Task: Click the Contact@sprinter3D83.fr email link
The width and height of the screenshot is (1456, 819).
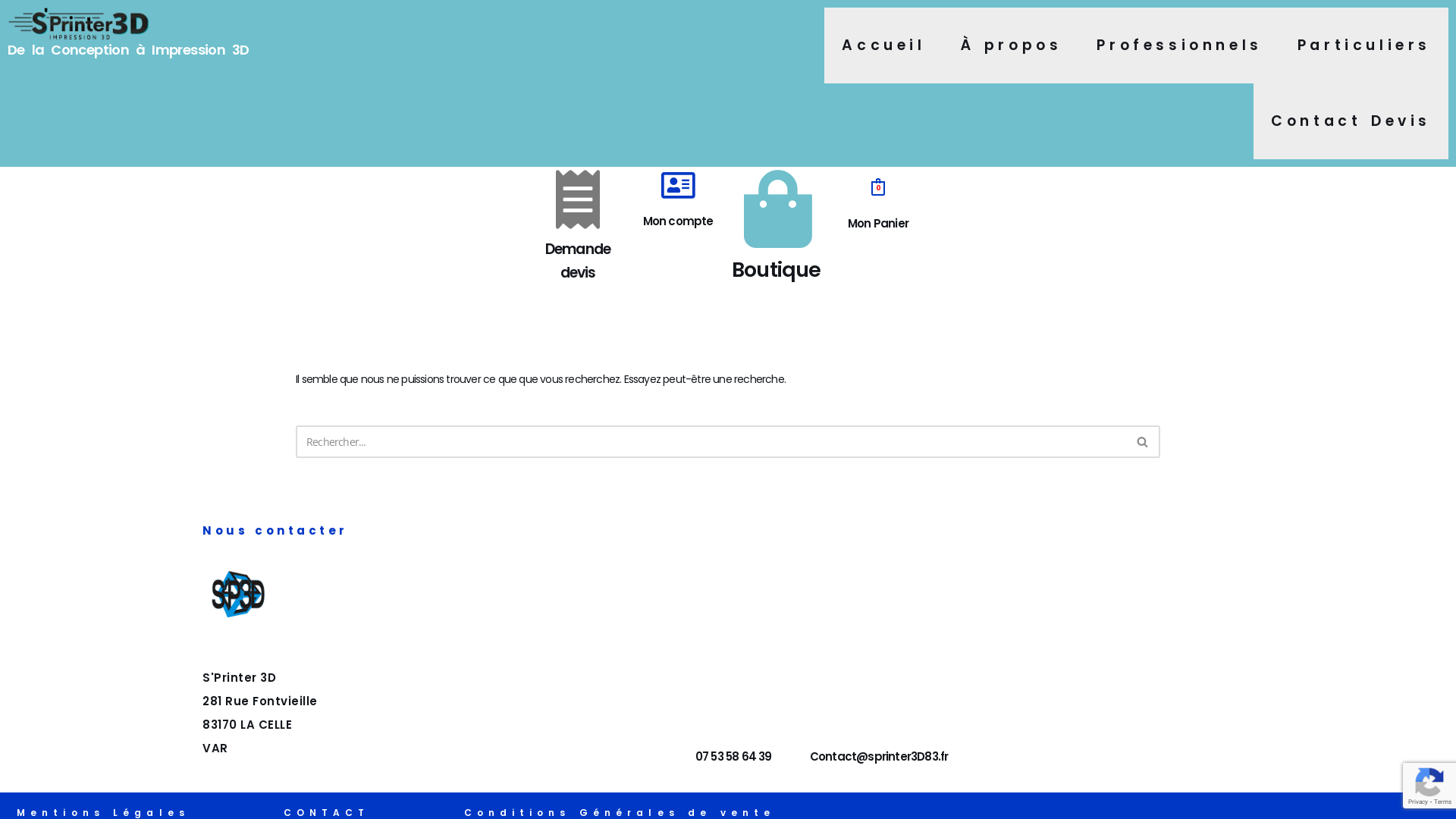Action: pos(878,757)
